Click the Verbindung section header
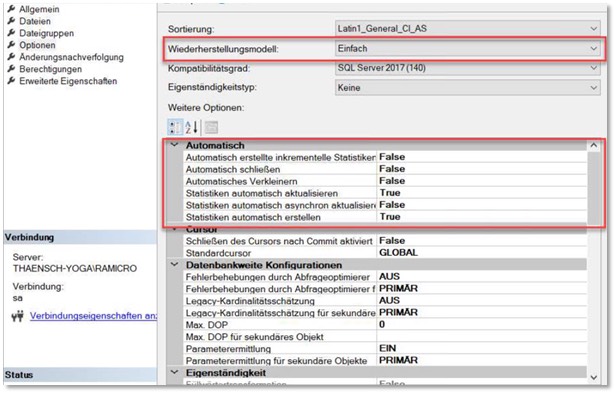 [x=80, y=237]
